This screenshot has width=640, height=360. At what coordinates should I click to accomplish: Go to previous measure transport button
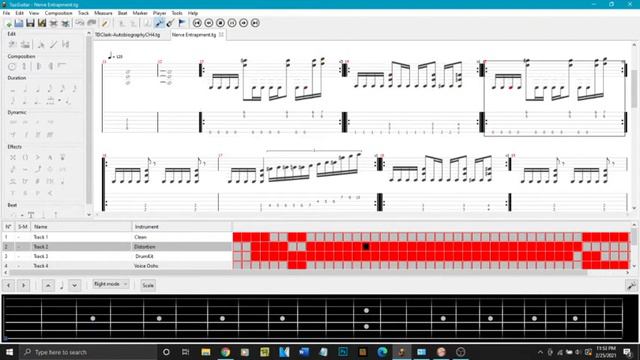tap(209, 23)
